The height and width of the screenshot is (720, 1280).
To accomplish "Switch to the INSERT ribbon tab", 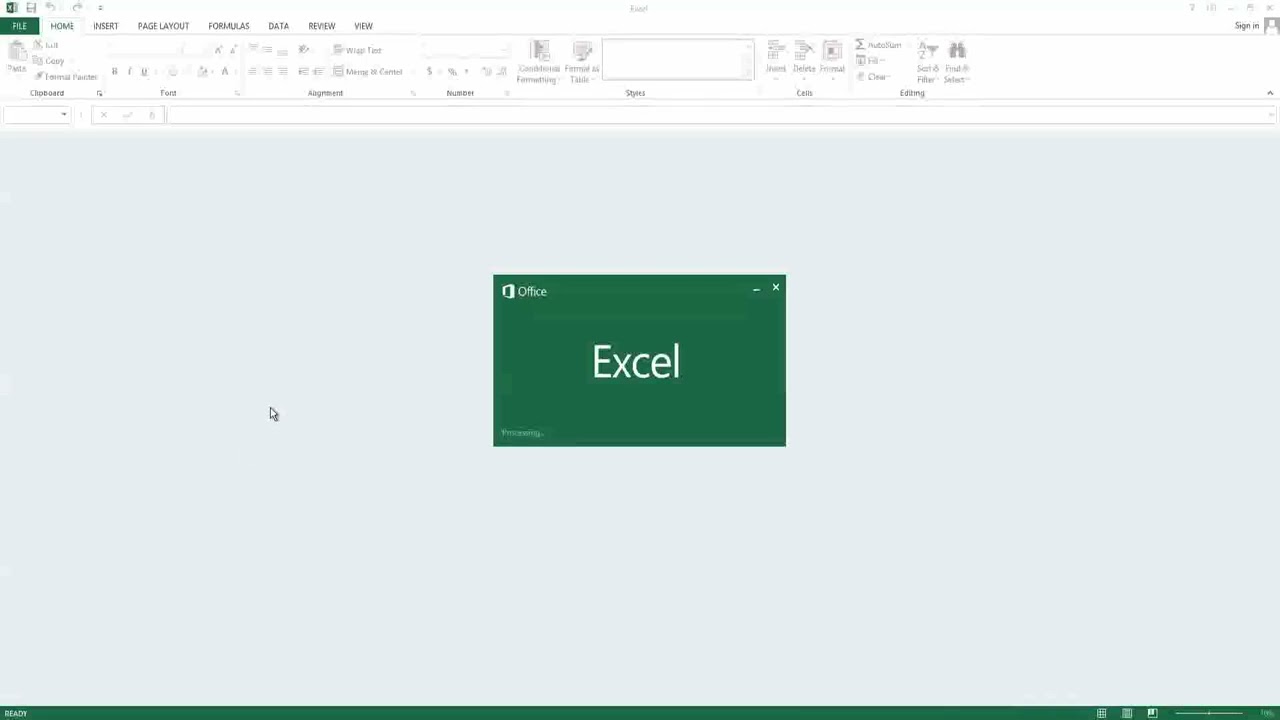I will (x=105, y=26).
